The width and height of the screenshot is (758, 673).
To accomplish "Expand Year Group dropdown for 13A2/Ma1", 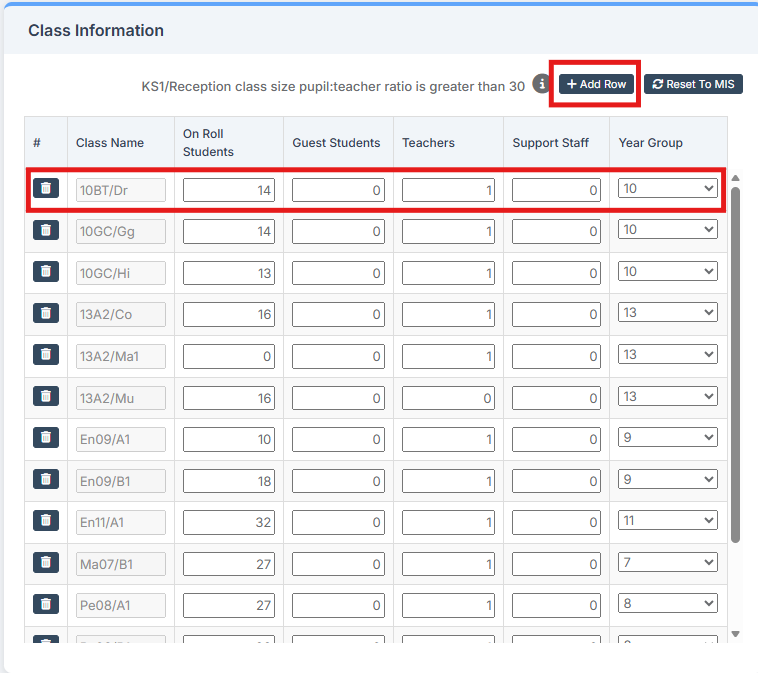I will point(668,355).
